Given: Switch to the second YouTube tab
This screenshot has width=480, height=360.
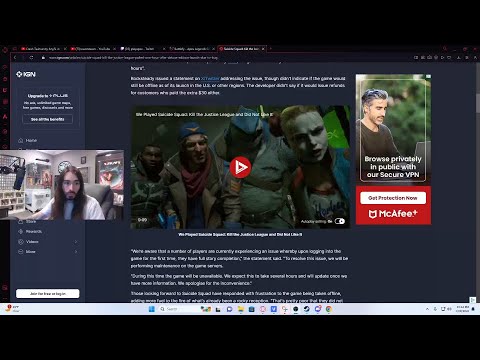Looking at the screenshot, I should click(x=93, y=49).
